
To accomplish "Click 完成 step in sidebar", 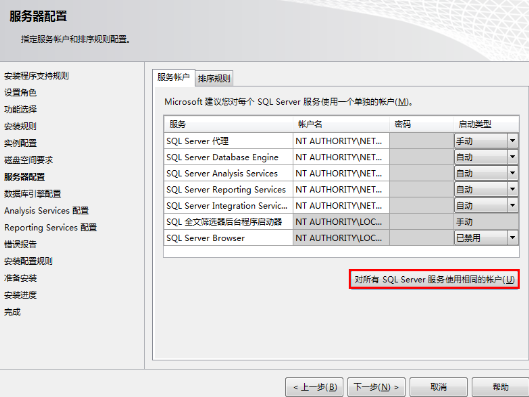I will click(12, 312).
